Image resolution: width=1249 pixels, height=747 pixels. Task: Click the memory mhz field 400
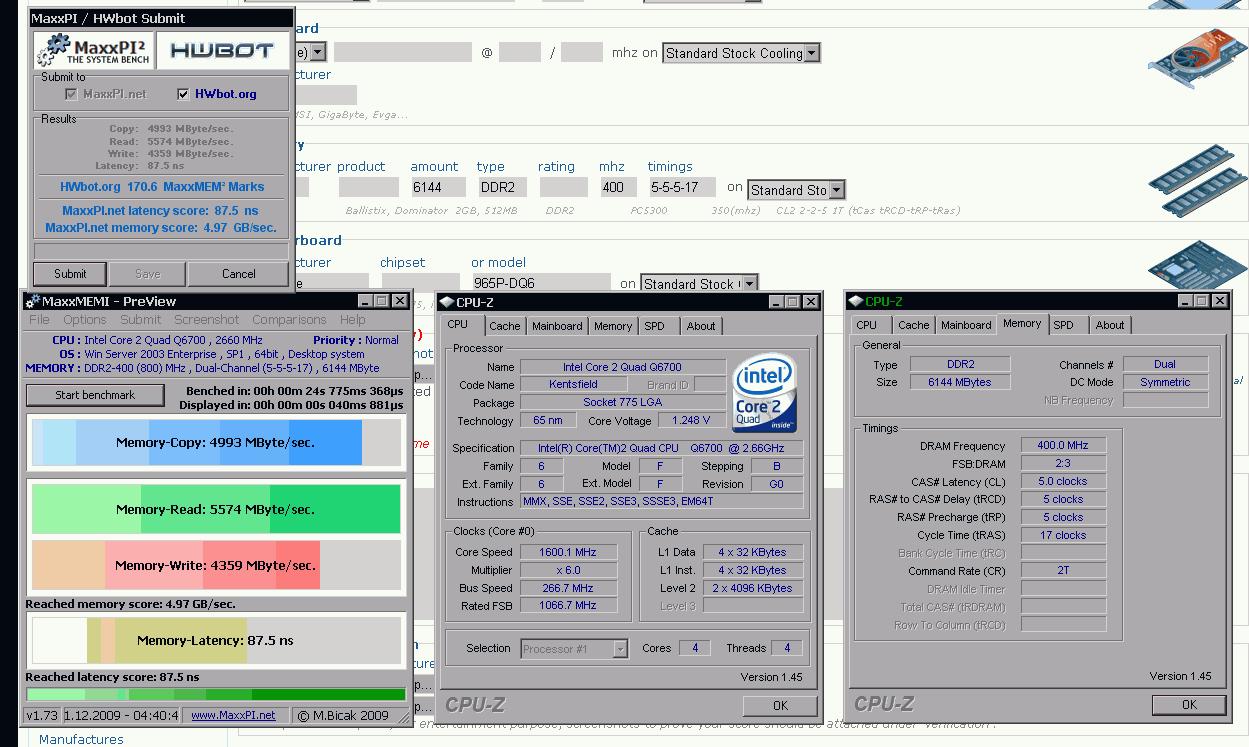pyautogui.click(x=619, y=187)
